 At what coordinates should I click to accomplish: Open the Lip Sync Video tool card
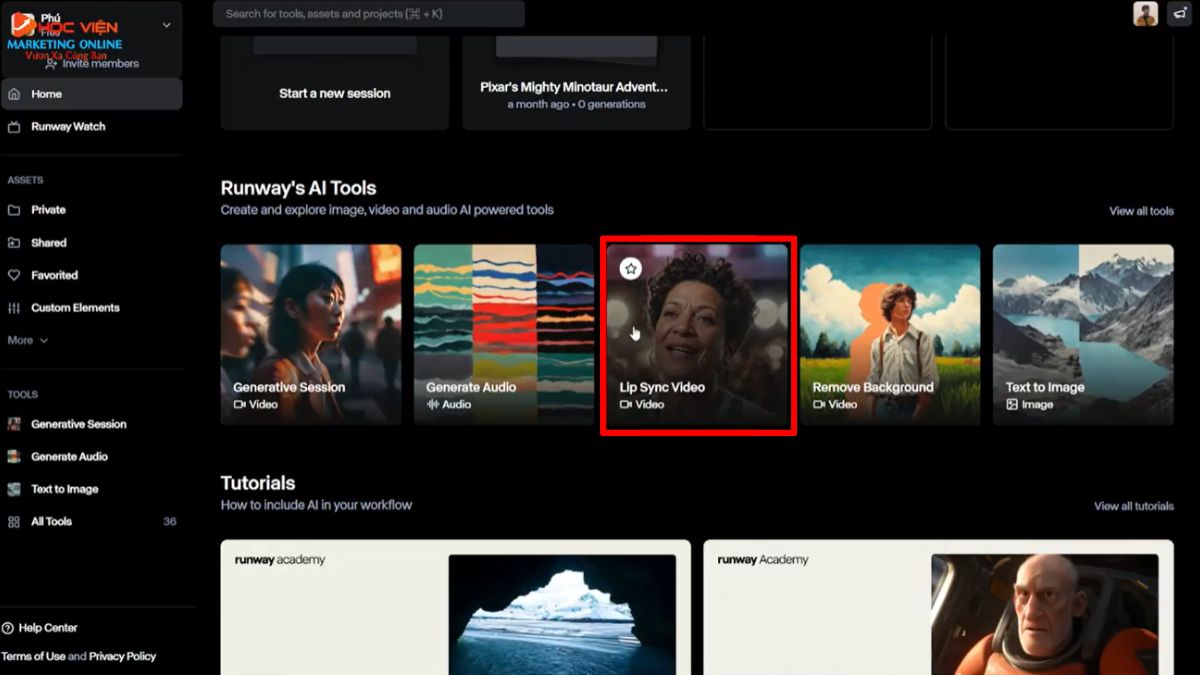coord(697,335)
